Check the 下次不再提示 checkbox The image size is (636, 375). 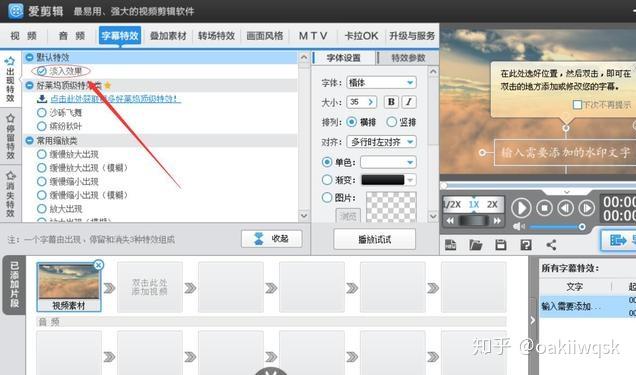(577, 105)
